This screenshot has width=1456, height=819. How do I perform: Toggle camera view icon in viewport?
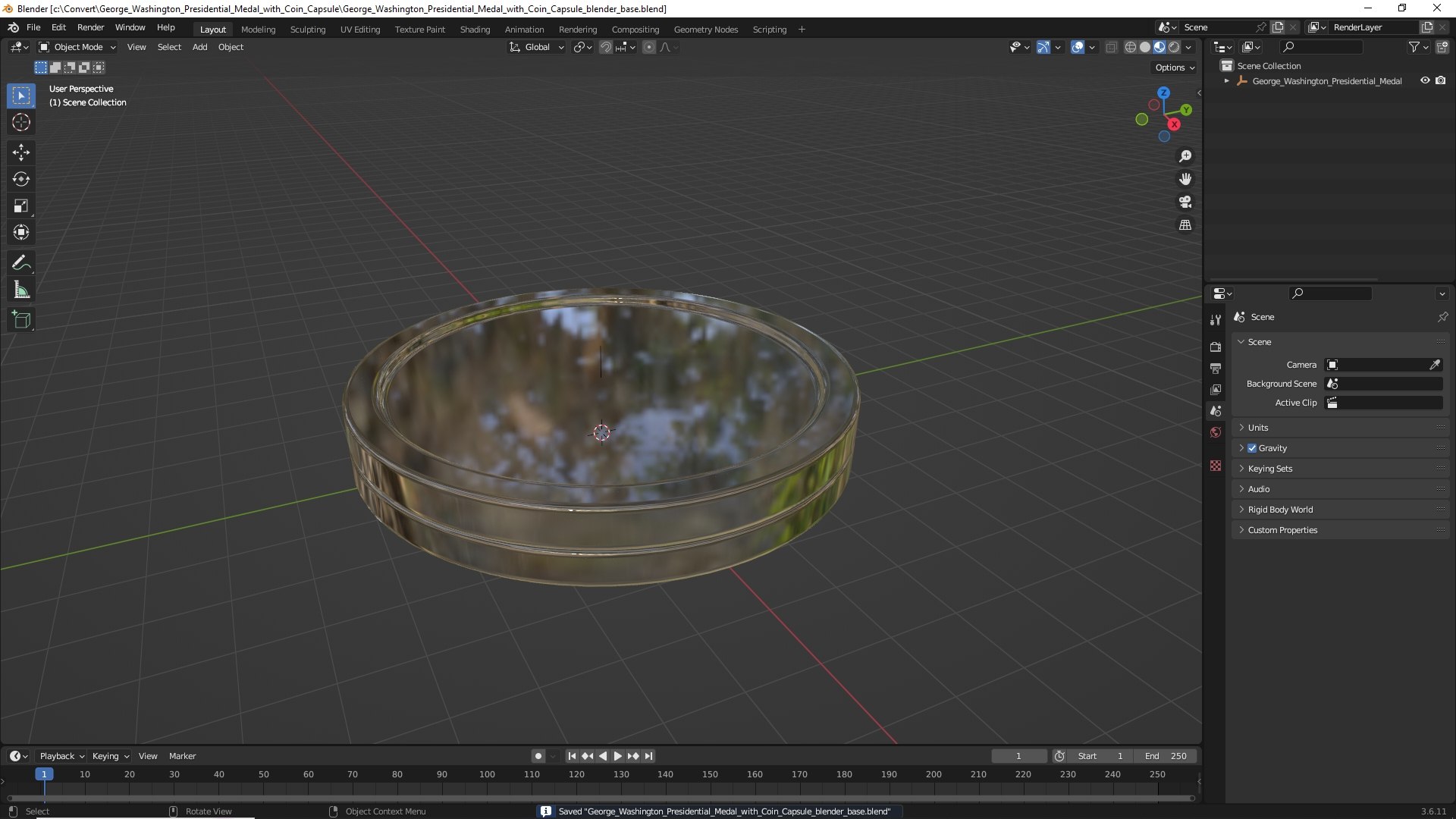pyautogui.click(x=1185, y=202)
